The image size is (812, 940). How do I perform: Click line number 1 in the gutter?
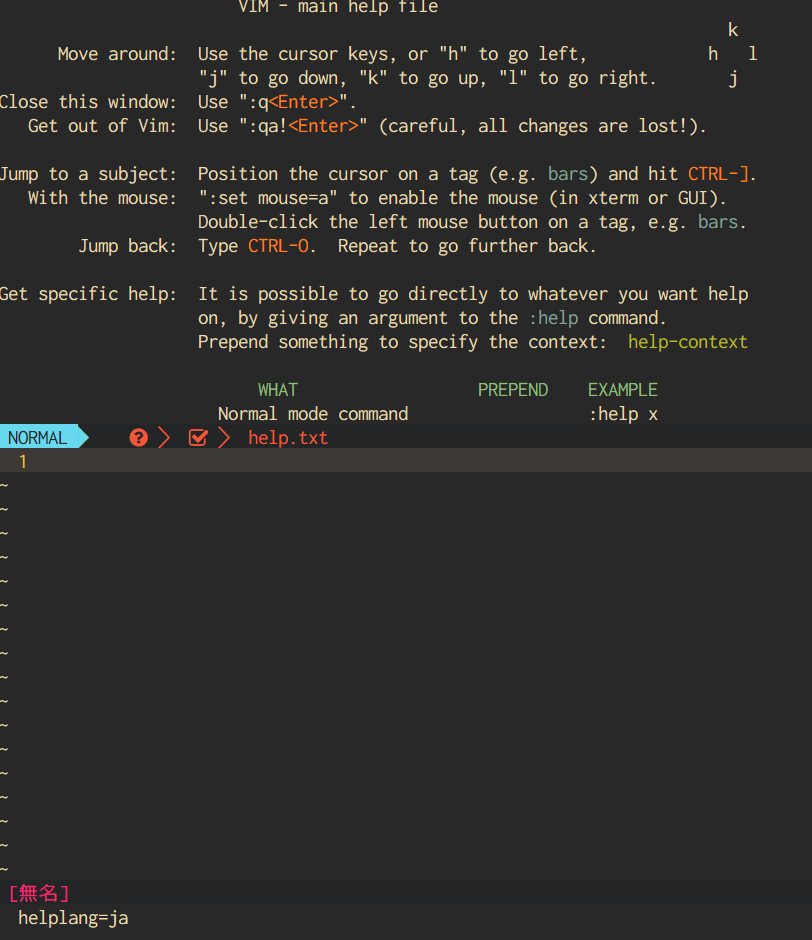(22, 461)
